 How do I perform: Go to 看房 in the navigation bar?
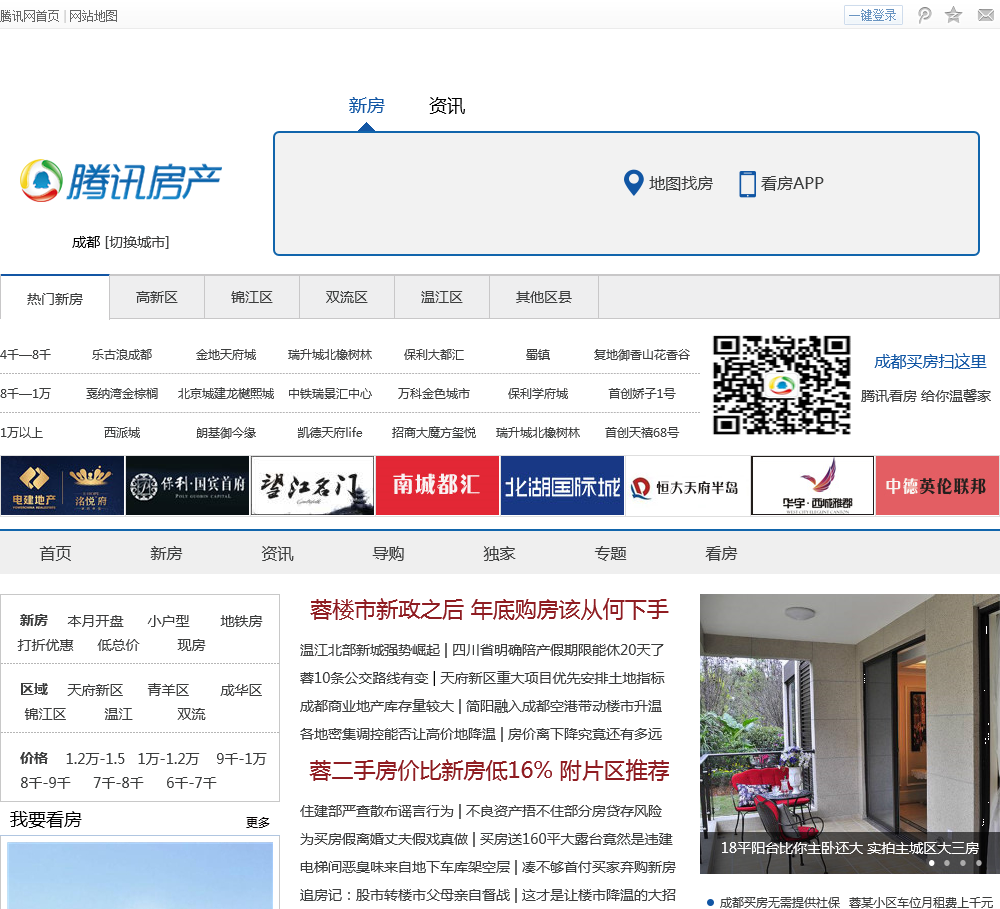pos(721,553)
